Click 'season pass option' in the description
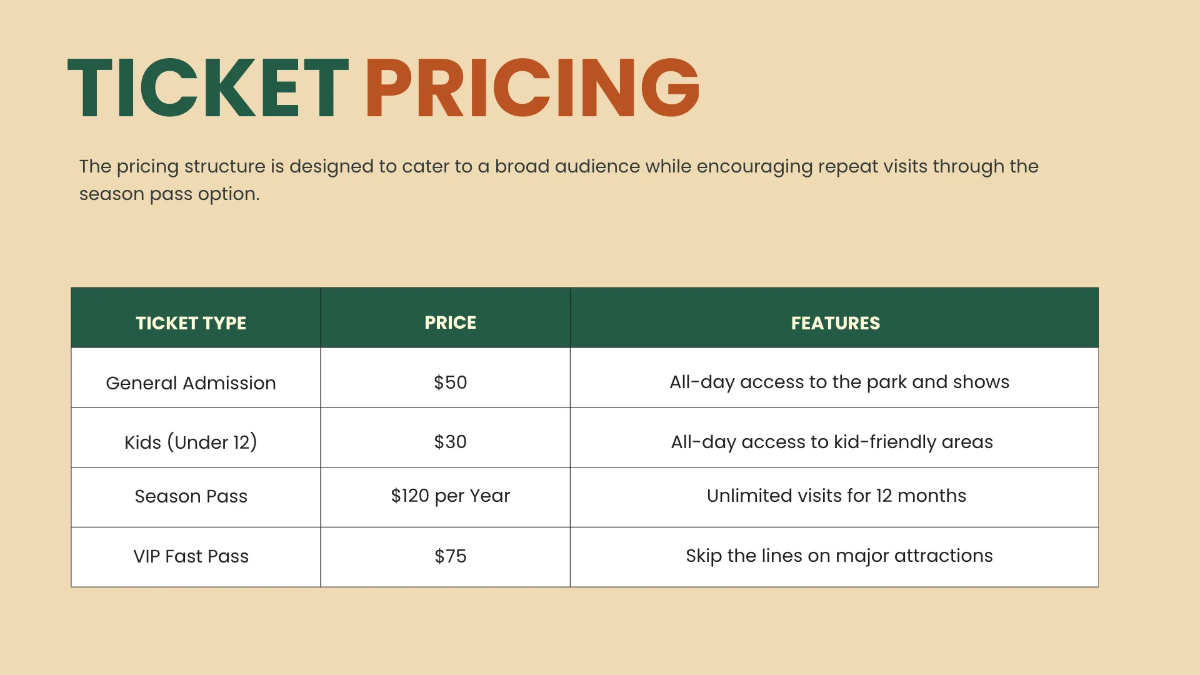 tap(168, 194)
